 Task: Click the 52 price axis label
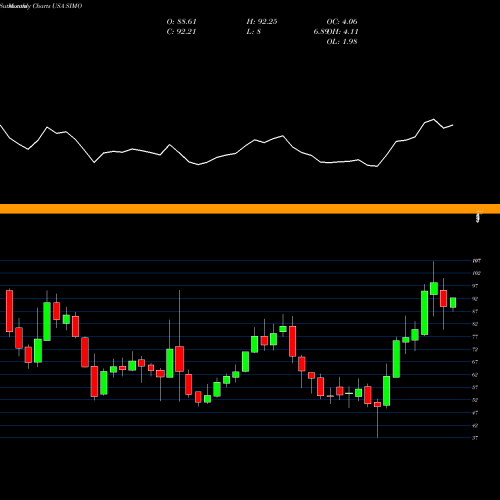coord(475,400)
